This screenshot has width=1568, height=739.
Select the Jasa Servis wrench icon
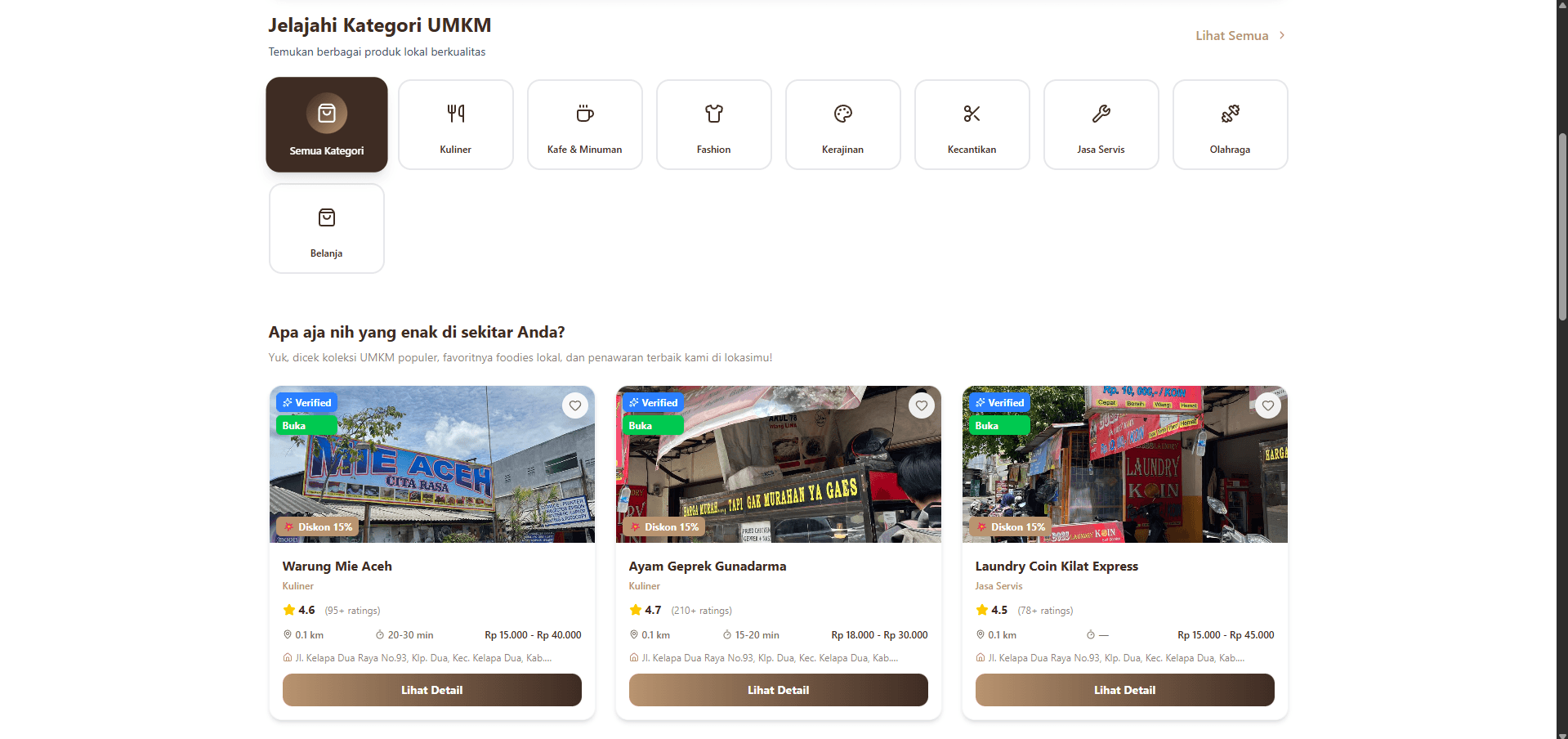pyautogui.click(x=1101, y=114)
